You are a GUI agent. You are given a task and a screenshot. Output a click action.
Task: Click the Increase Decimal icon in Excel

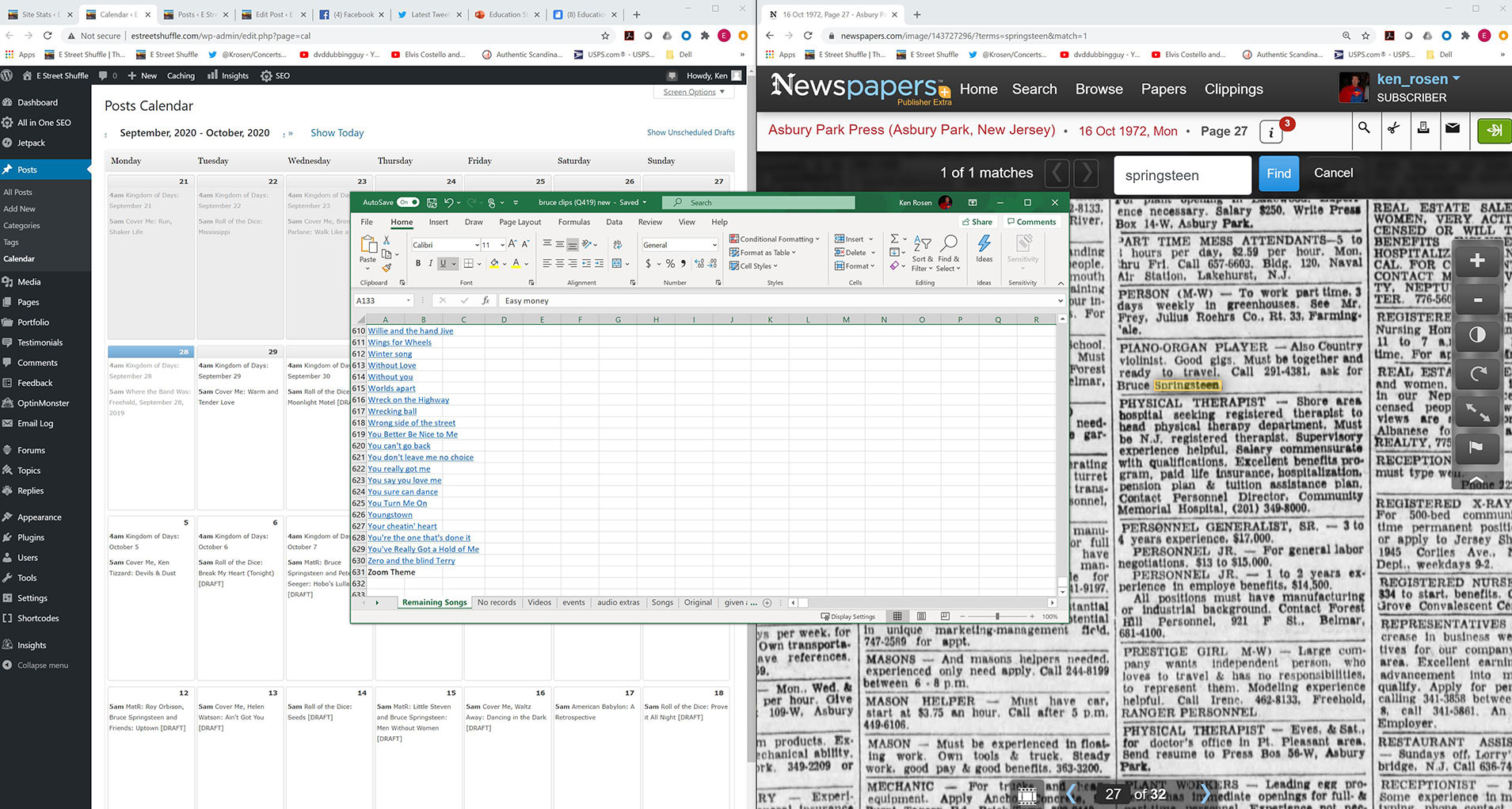tap(699, 263)
